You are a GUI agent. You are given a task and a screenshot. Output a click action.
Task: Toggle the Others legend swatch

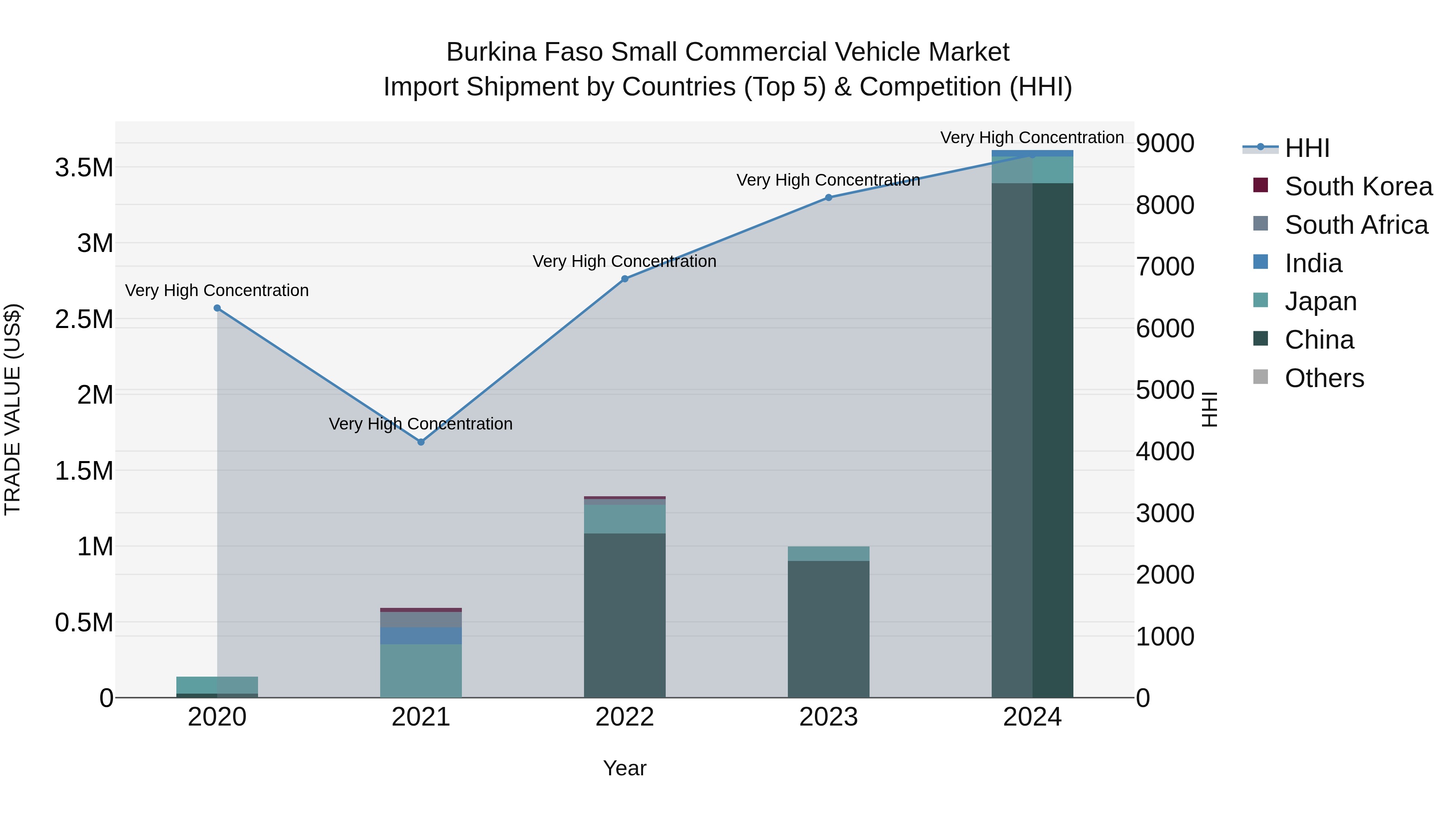tap(1260, 377)
